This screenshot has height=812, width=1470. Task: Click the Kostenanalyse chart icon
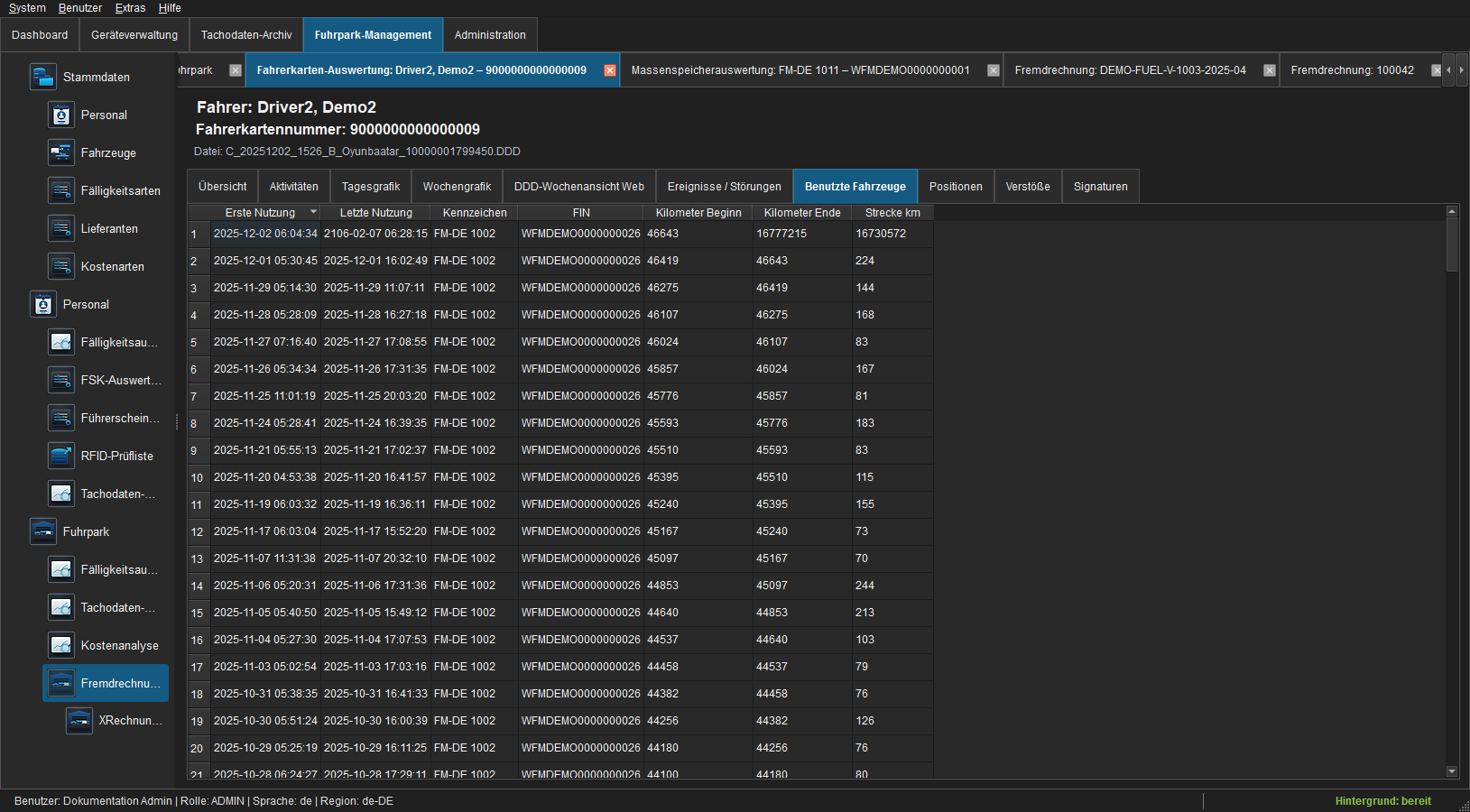60,645
